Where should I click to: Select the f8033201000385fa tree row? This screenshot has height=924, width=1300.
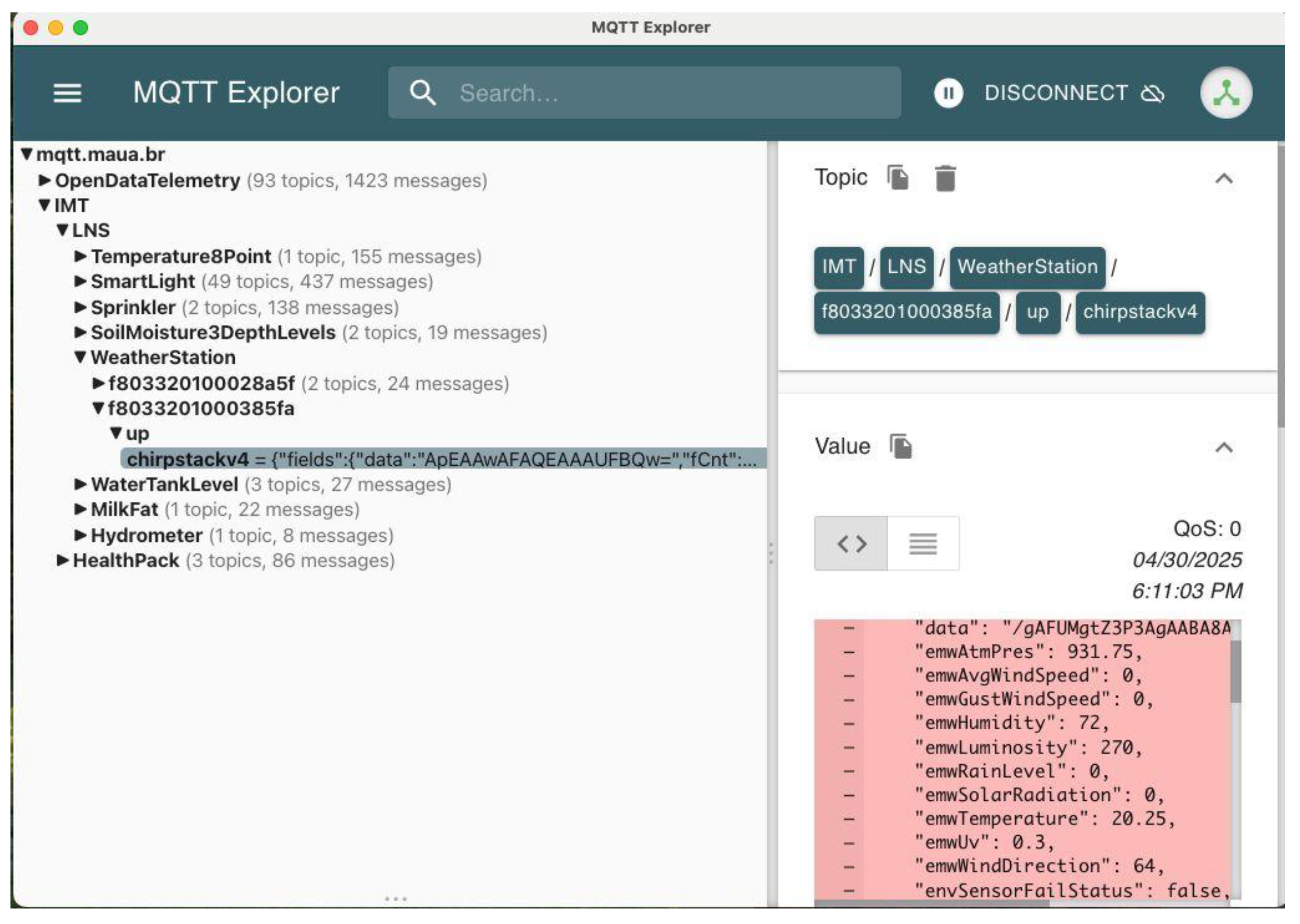click(x=194, y=409)
